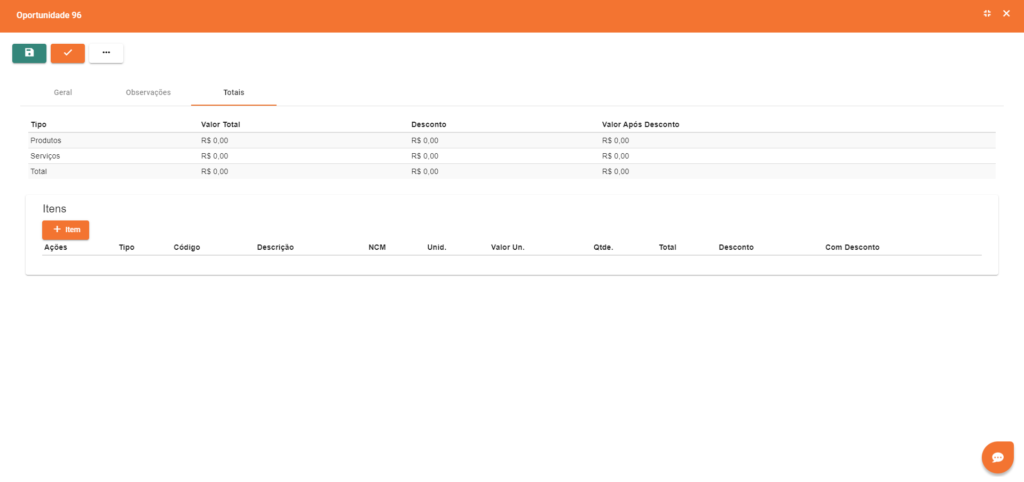Click the Total row in totals table
This screenshot has width=1024, height=482.
pos(39,171)
